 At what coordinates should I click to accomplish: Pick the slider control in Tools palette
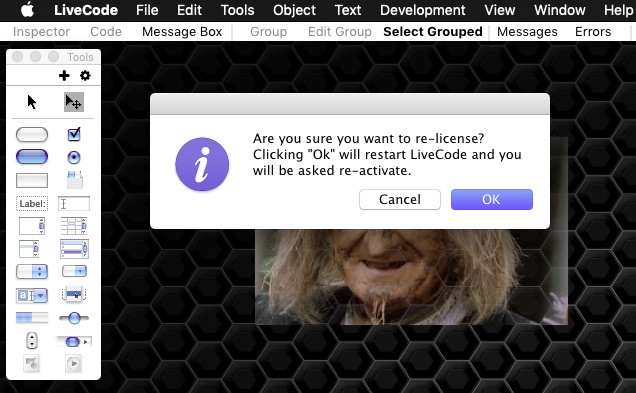click(x=74, y=318)
